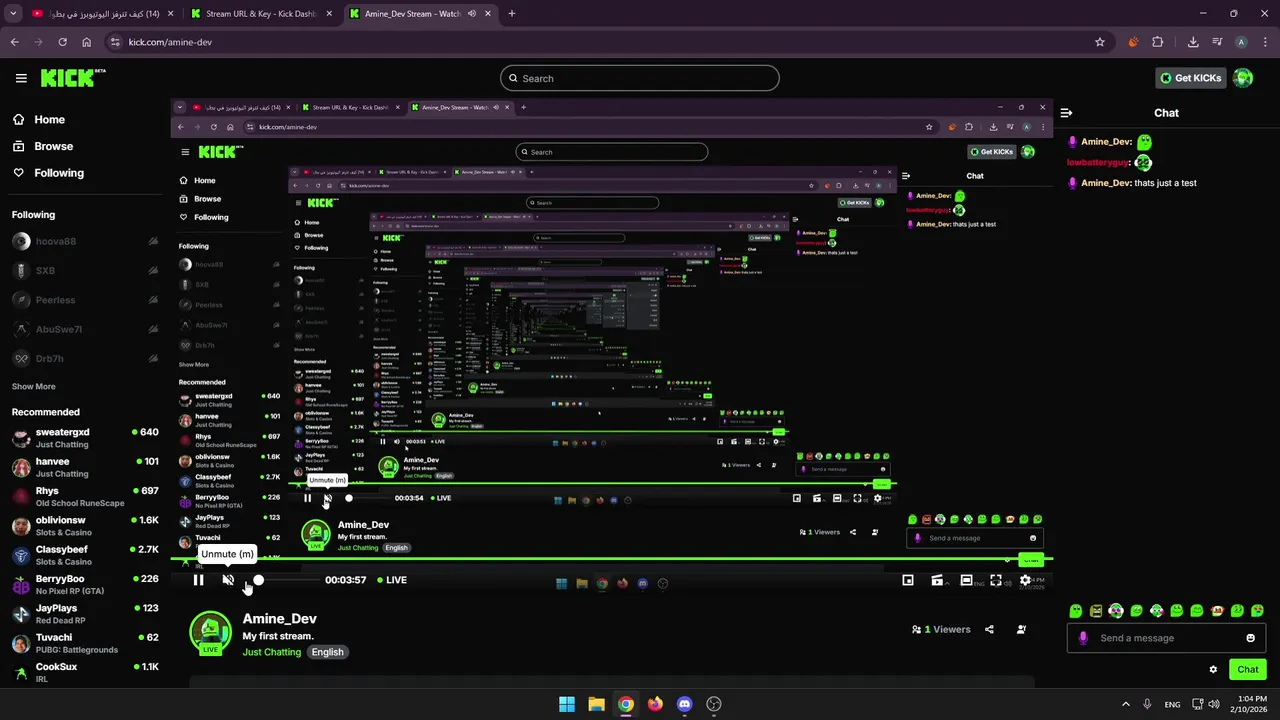Open the browser media controls icon
1280x720 pixels.
coord(1217,42)
